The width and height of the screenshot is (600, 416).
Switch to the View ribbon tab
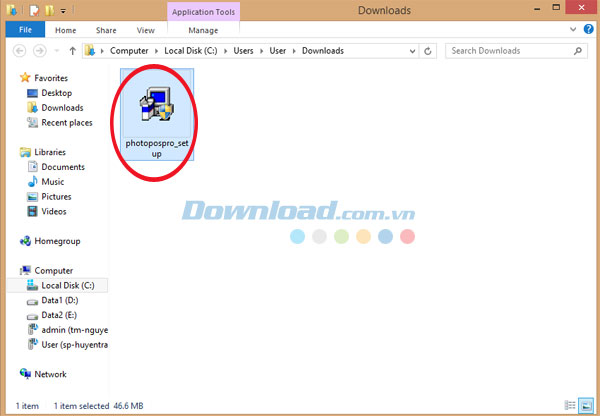145,30
